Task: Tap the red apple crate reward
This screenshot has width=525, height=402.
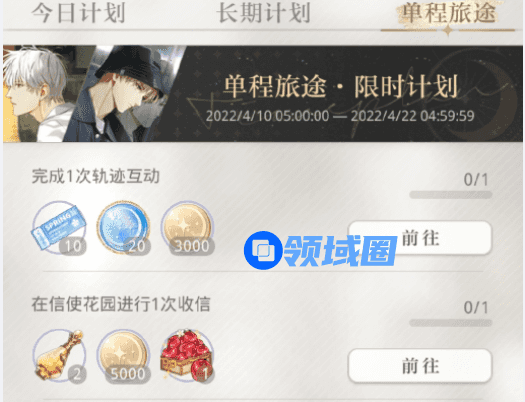Action: [x=188, y=355]
